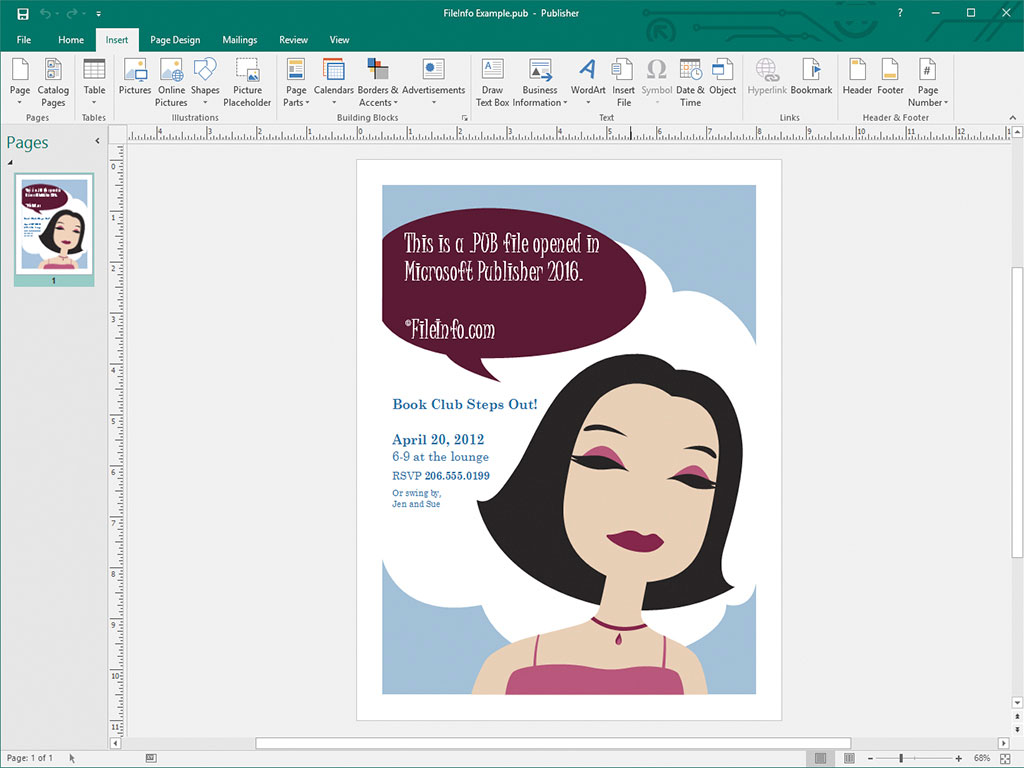Click the zoom slider in status bar
Viewport: 1024px width, 768px height.
(901, 759)
